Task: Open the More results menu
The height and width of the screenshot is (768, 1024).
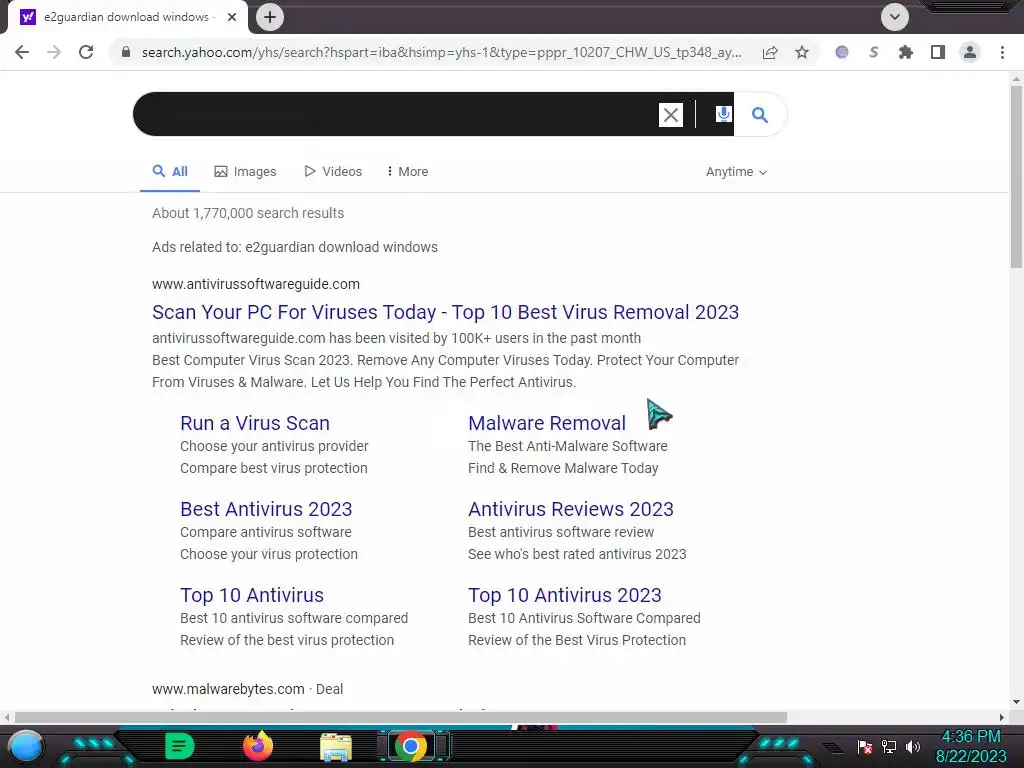Action: (408, 172)
